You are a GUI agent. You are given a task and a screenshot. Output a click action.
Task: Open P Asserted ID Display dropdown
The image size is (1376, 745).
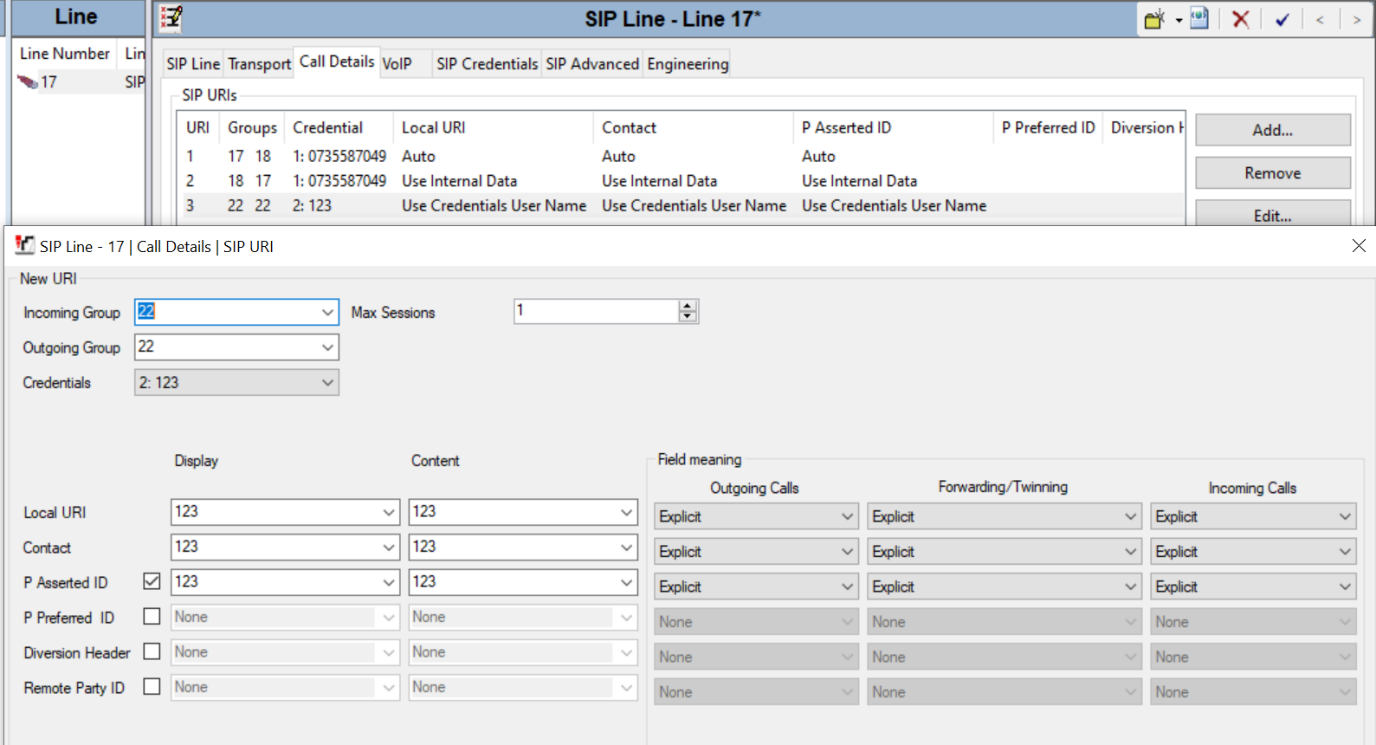click(x=389, y=582)
